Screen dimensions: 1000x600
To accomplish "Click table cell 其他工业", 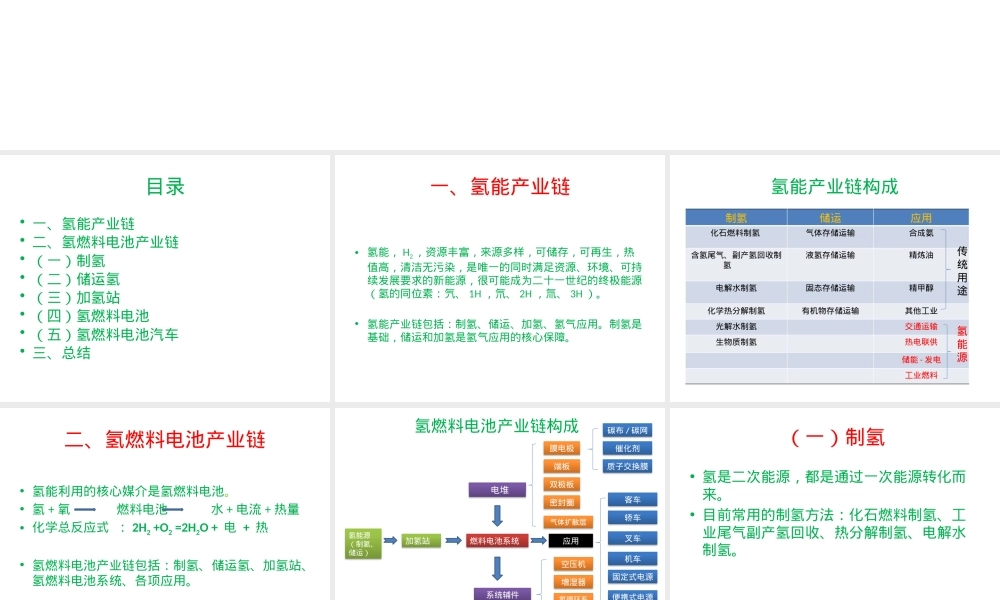I will (921, 311).
